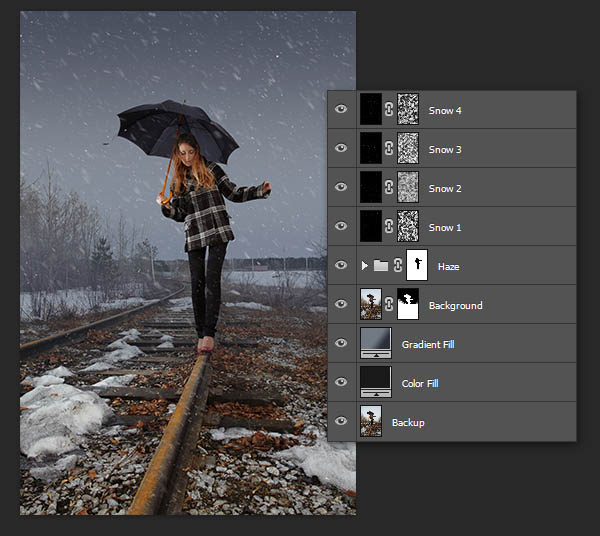Image resolution: width=600 pixels, height=536 pixels.
Task: Select the Snow 3 layer mask thumbnail
Action: coord(408,149)
